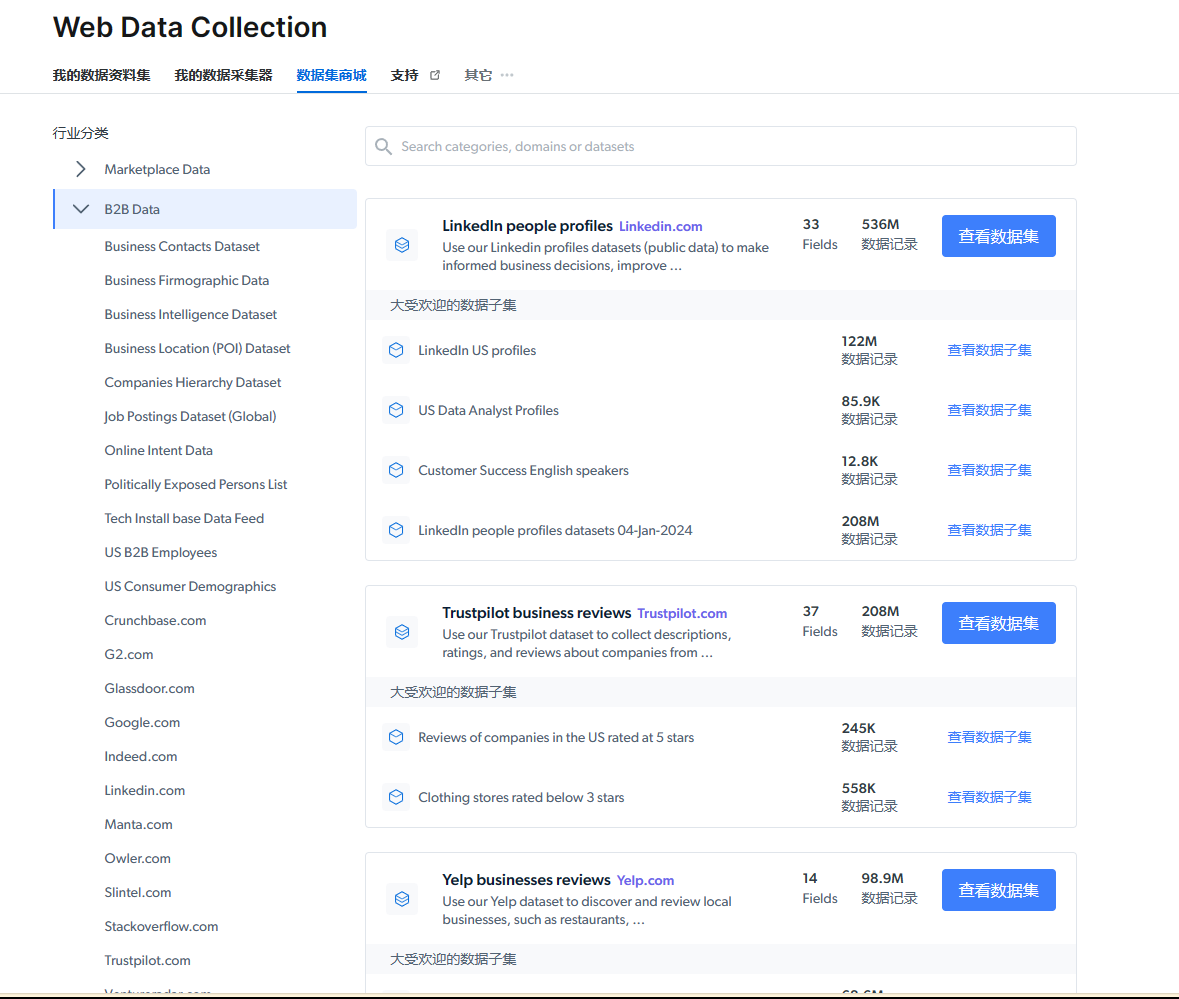Click the search magnifier icon

point(383,147)
